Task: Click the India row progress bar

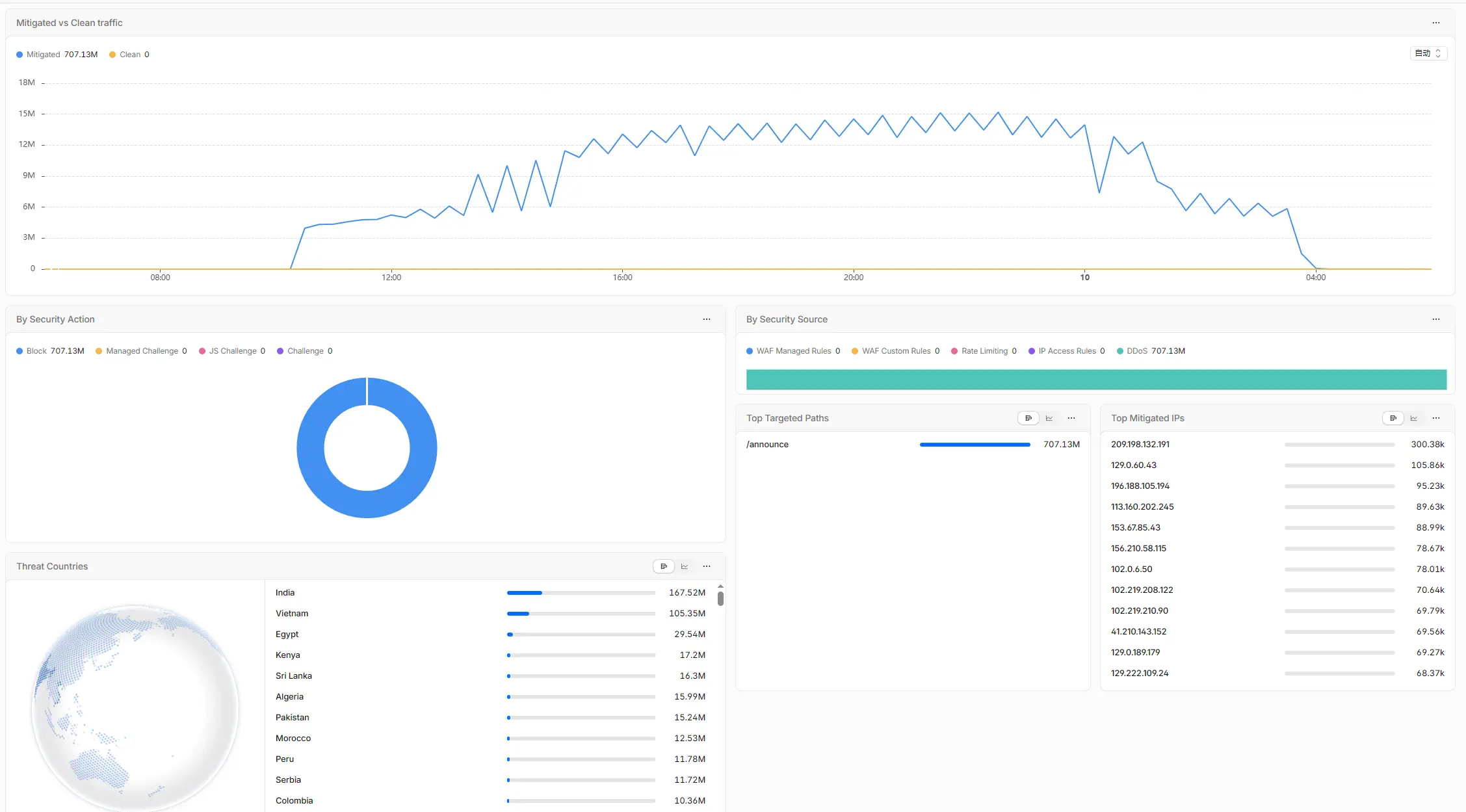Action: [581, 593]
